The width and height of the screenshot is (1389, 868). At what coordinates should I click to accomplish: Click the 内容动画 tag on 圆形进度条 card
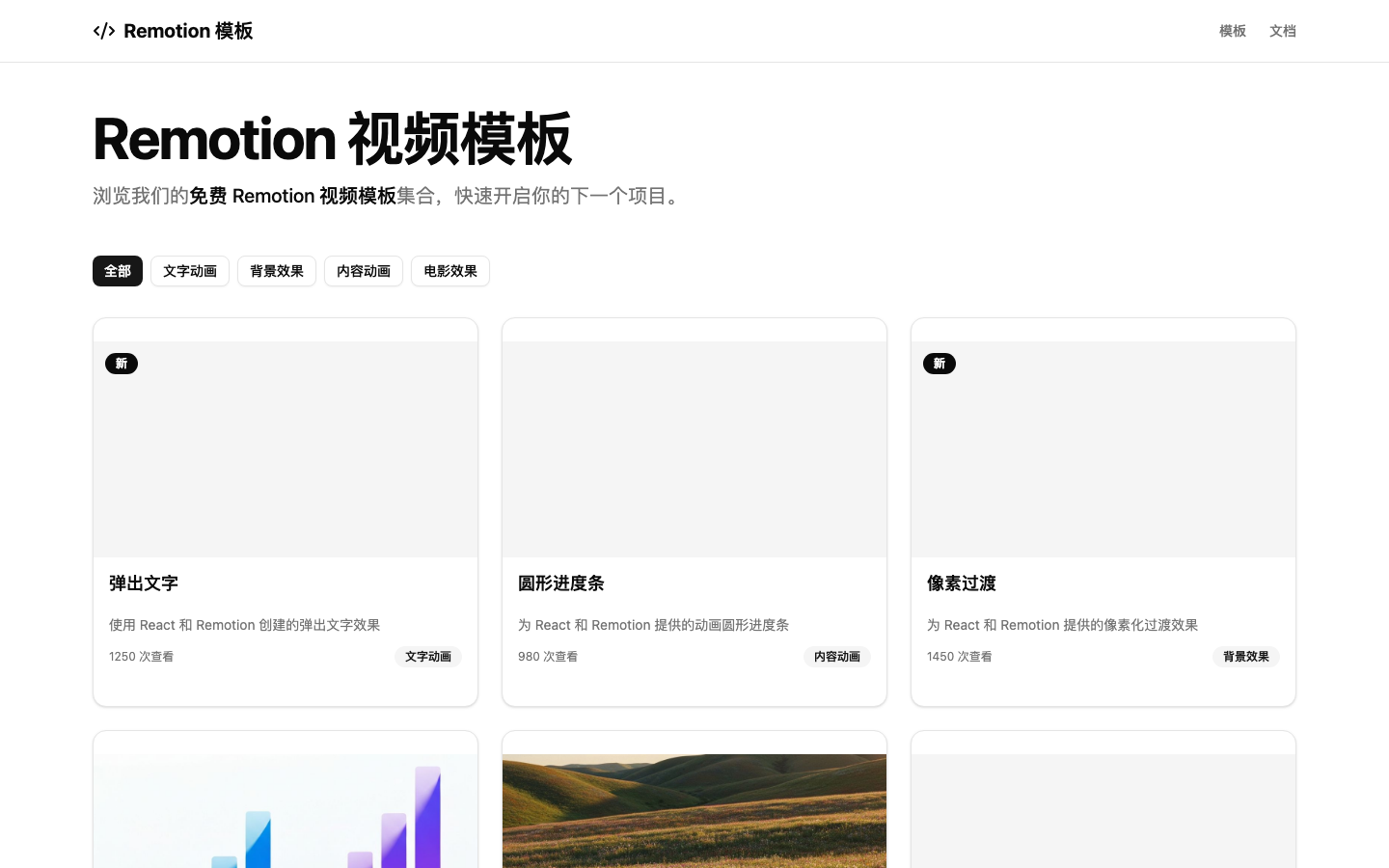(x=837, y=657)
